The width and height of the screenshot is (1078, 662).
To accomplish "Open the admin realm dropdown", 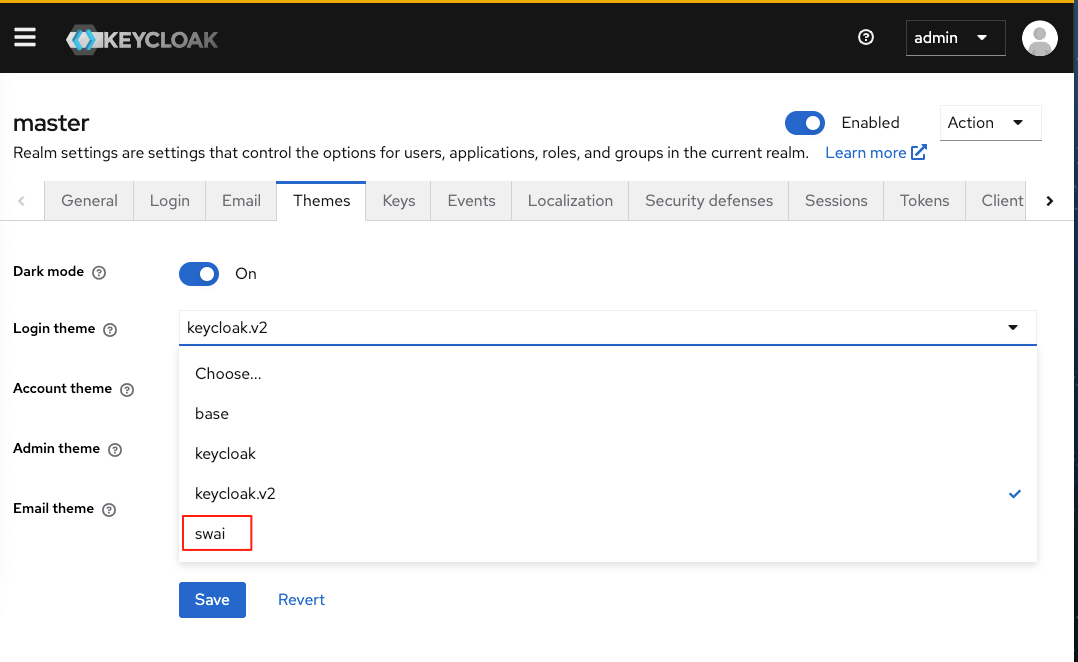I will (954, 38).
